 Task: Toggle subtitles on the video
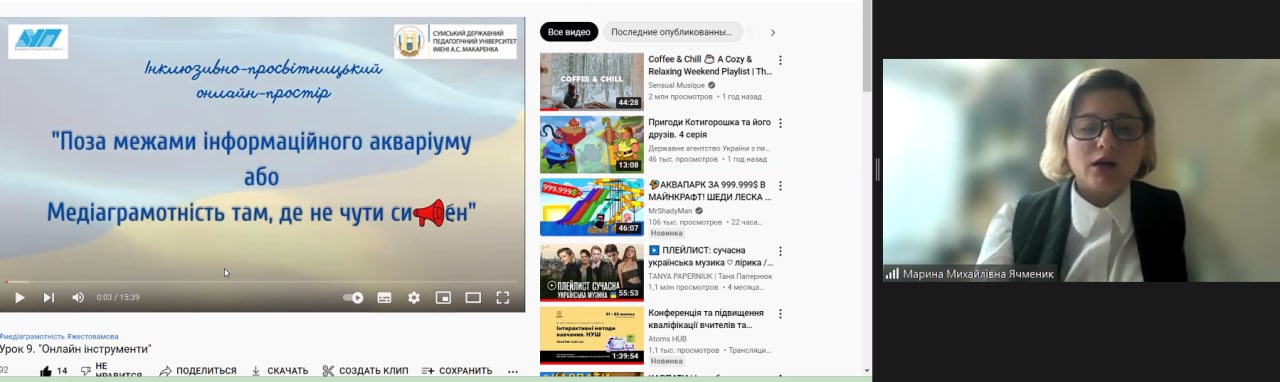pyautogui.click(x=384, y=297)
